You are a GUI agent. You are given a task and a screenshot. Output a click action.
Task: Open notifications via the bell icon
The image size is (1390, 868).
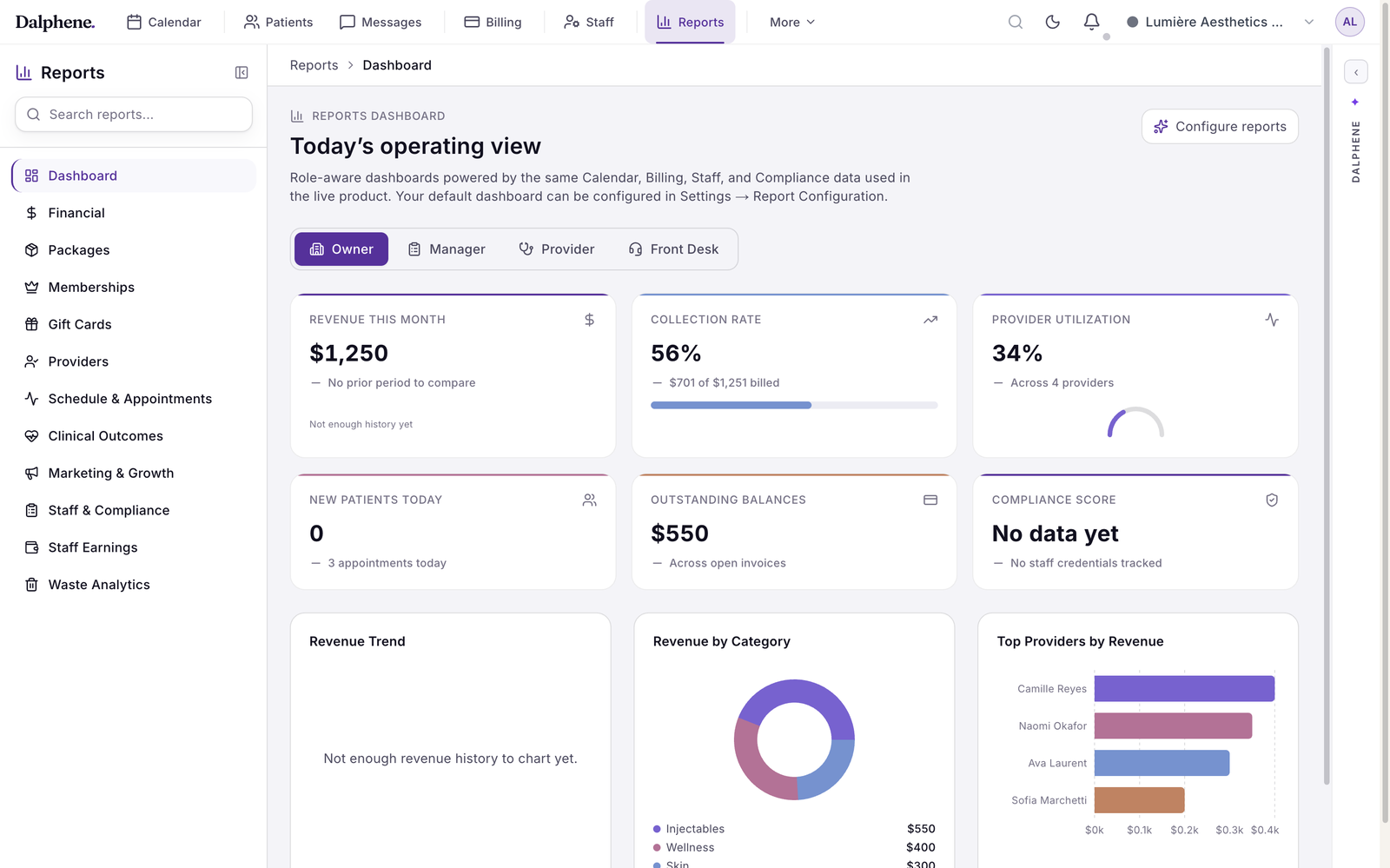pos(1091,22)
